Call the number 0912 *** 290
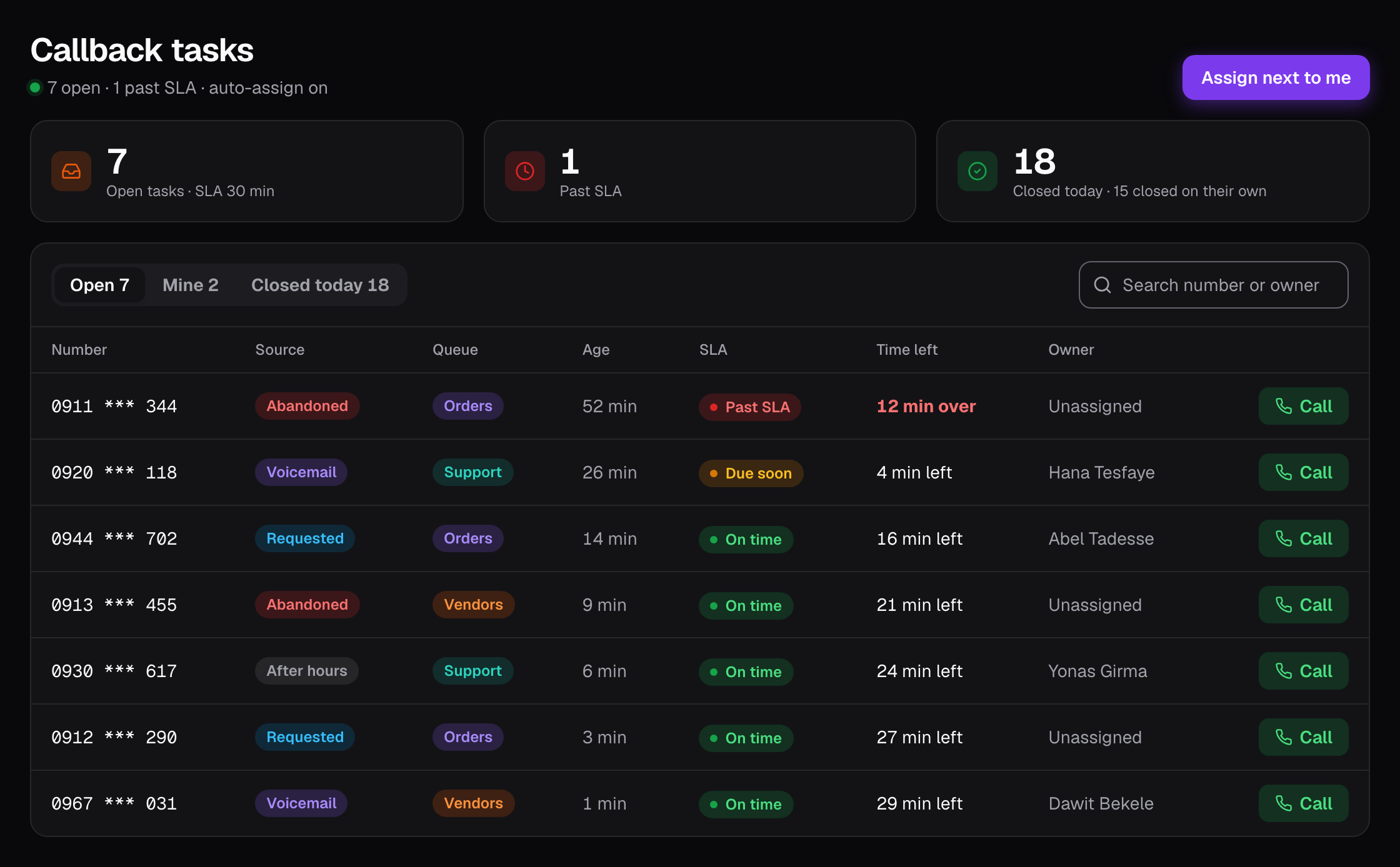The width and height of the screenshot is (1400, 867). point(1303,737)
